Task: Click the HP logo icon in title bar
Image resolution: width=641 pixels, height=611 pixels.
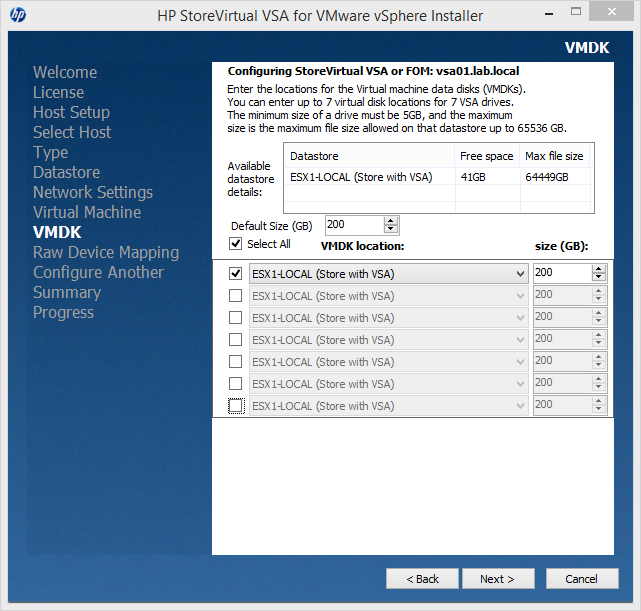Action: coord(18,15)
